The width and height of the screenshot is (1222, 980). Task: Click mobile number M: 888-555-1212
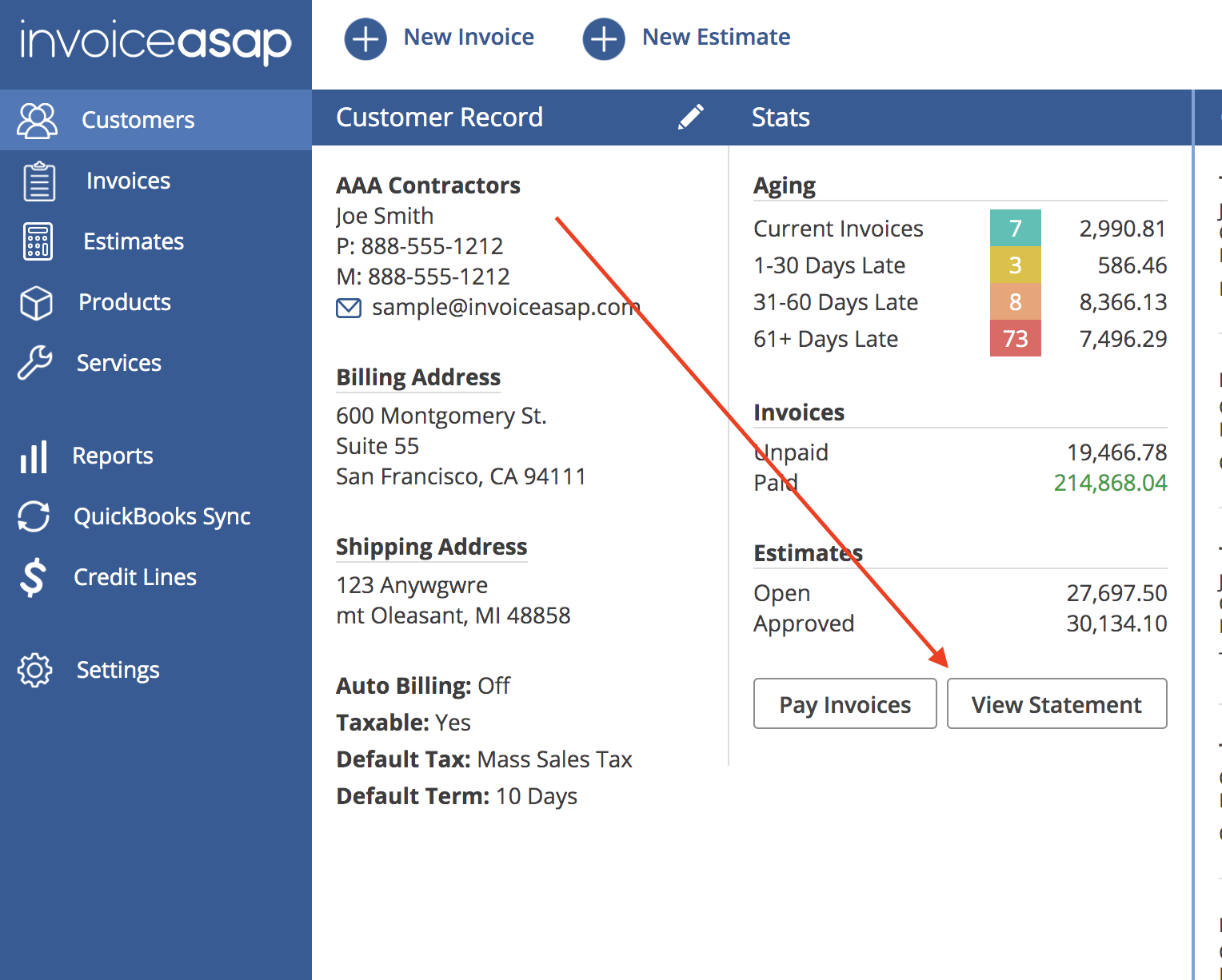coord(423,277)
